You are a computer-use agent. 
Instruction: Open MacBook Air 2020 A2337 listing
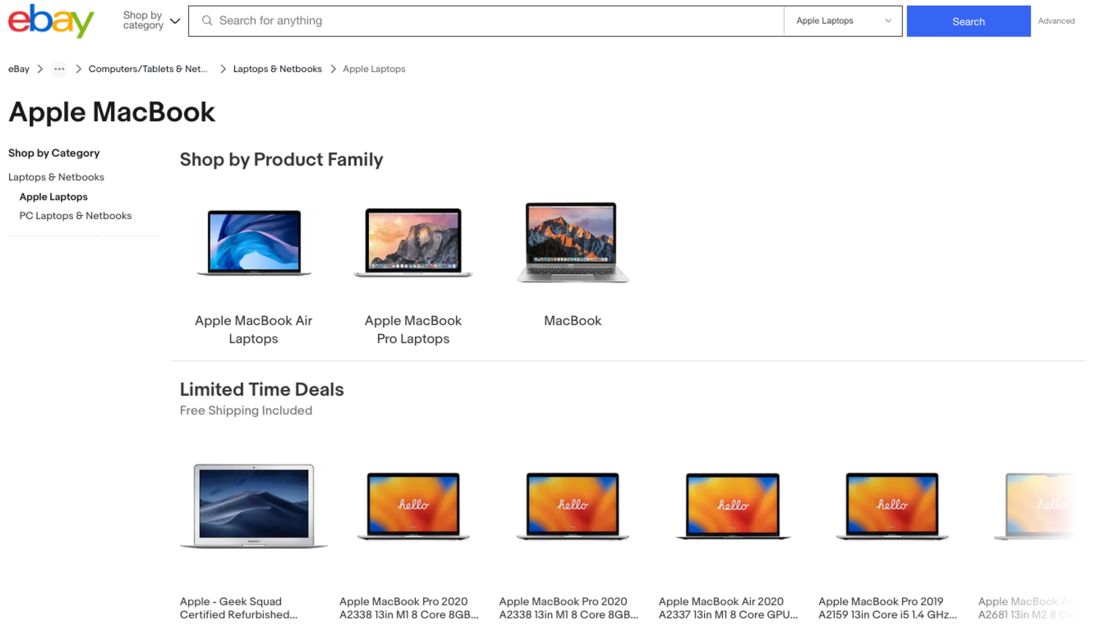pyautogui.click(x=728, y=608)
